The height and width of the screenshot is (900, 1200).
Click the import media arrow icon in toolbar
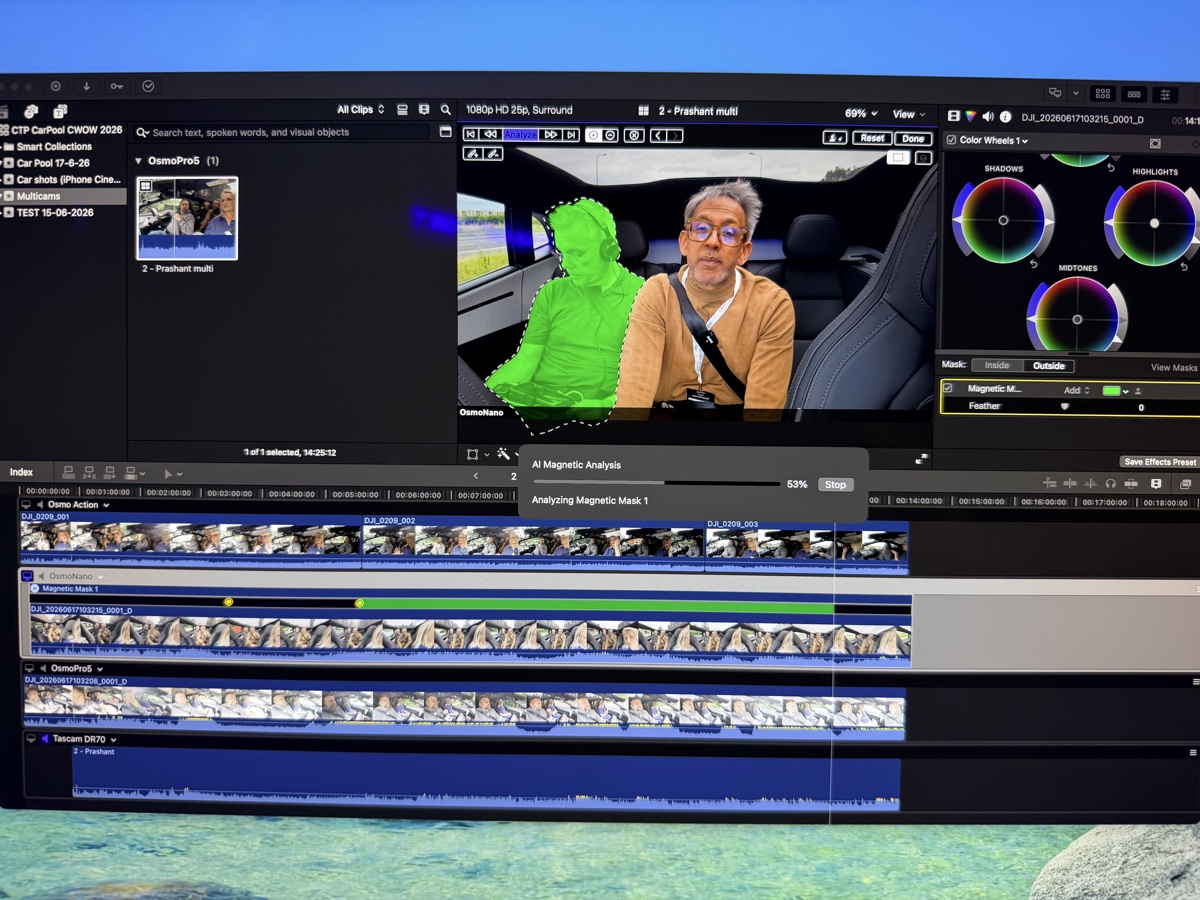86,86
